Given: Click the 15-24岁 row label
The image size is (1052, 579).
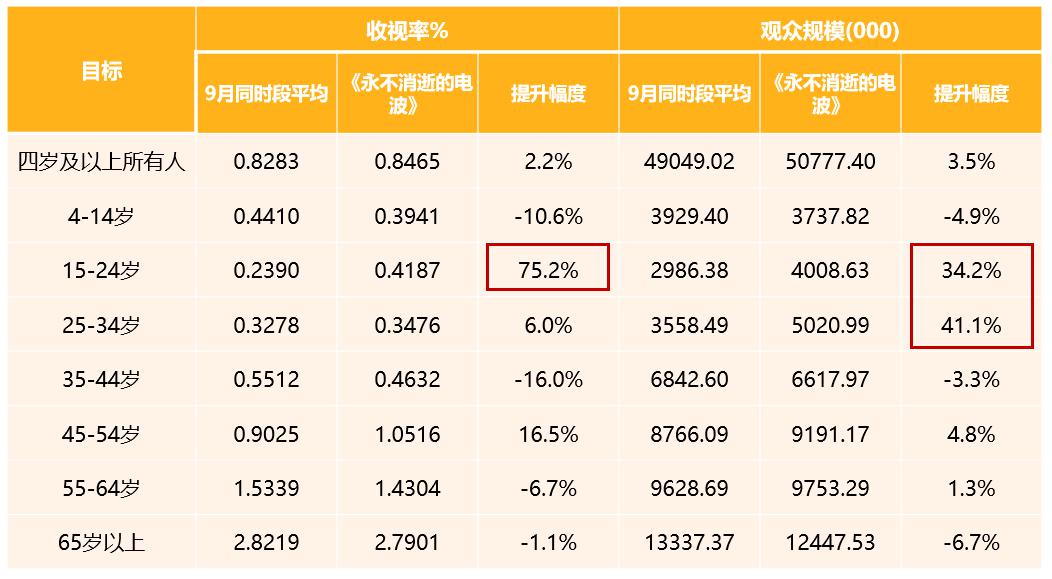Looking at the screenshot, I should point(101,270).
